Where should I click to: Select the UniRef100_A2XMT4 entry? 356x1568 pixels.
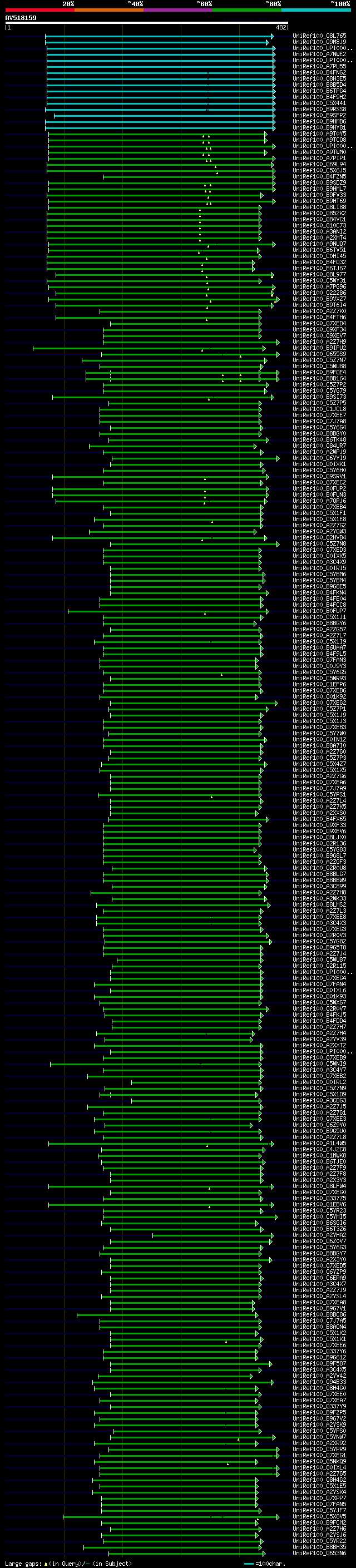coord(319,238)
